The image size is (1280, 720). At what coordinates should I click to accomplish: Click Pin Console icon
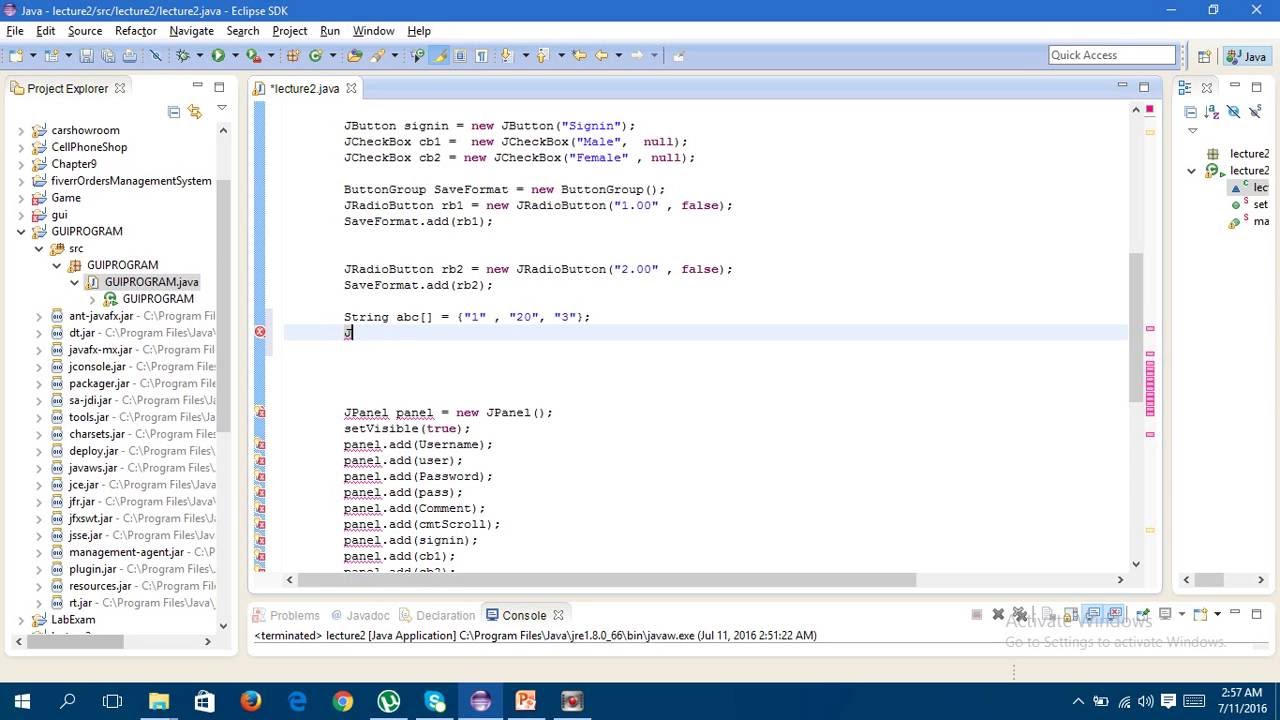coord(1142,614)
